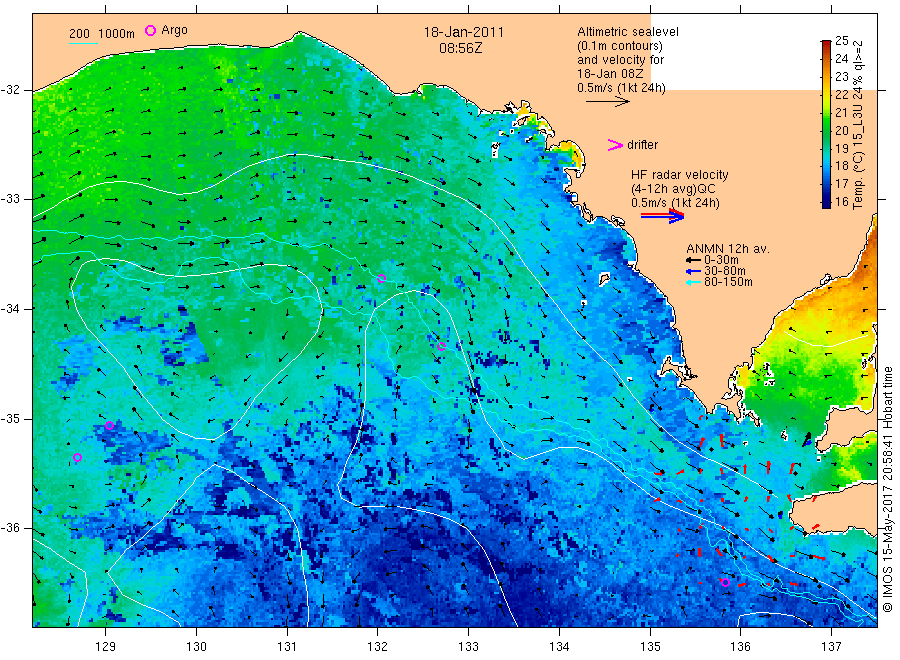Click the Argo float marker near 135.8E 36.5S

[x=725, y=583]
